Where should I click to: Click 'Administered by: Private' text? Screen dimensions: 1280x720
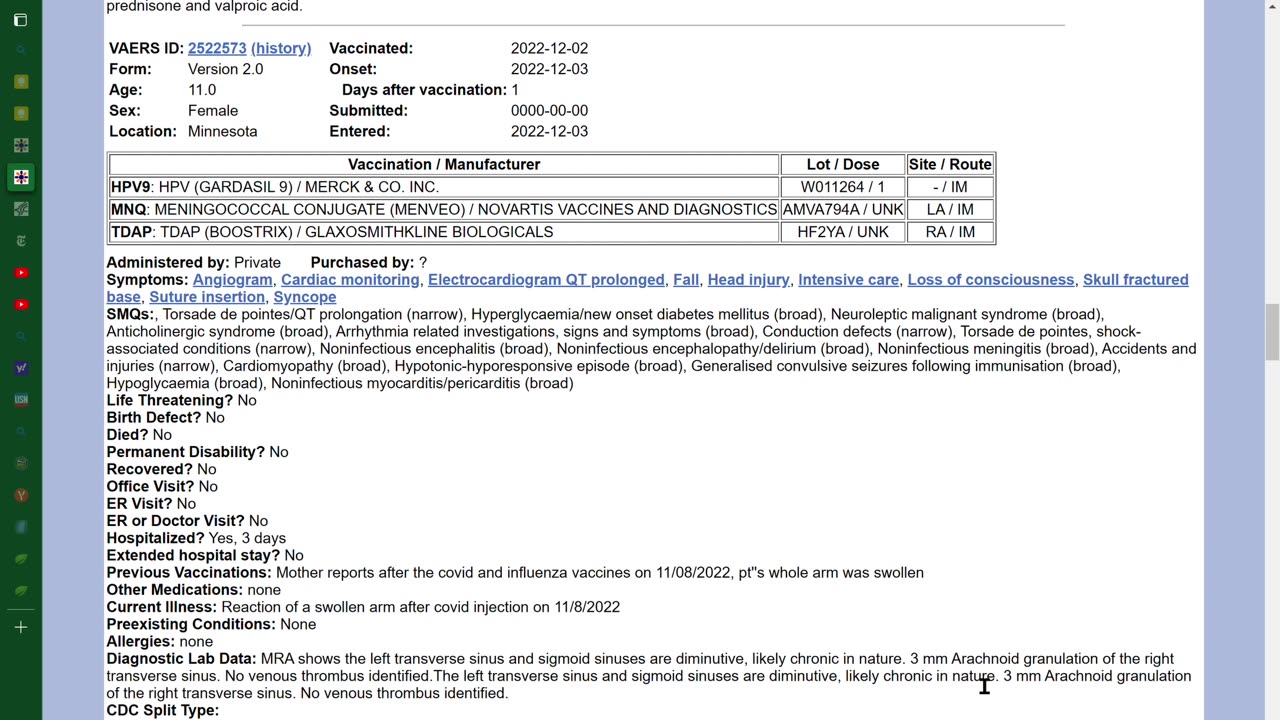(194, 262)
